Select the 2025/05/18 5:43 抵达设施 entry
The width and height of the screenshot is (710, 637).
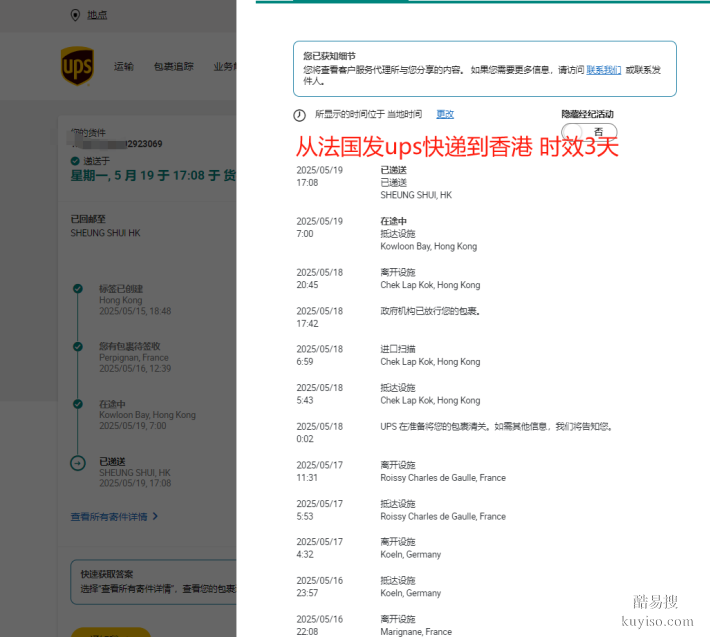click(388, 394)
